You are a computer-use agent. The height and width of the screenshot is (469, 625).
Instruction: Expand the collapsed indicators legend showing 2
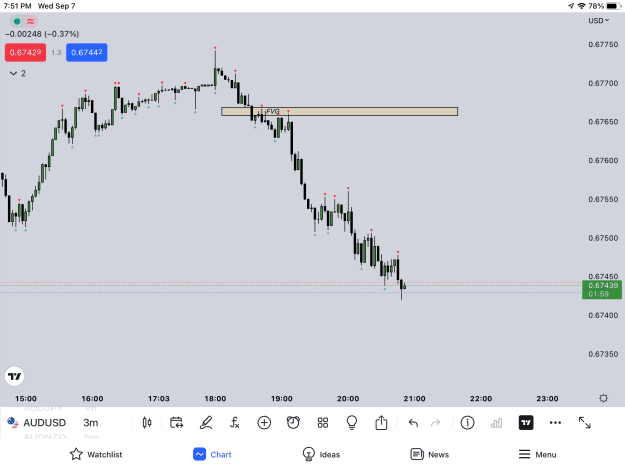tap(18, 73)
